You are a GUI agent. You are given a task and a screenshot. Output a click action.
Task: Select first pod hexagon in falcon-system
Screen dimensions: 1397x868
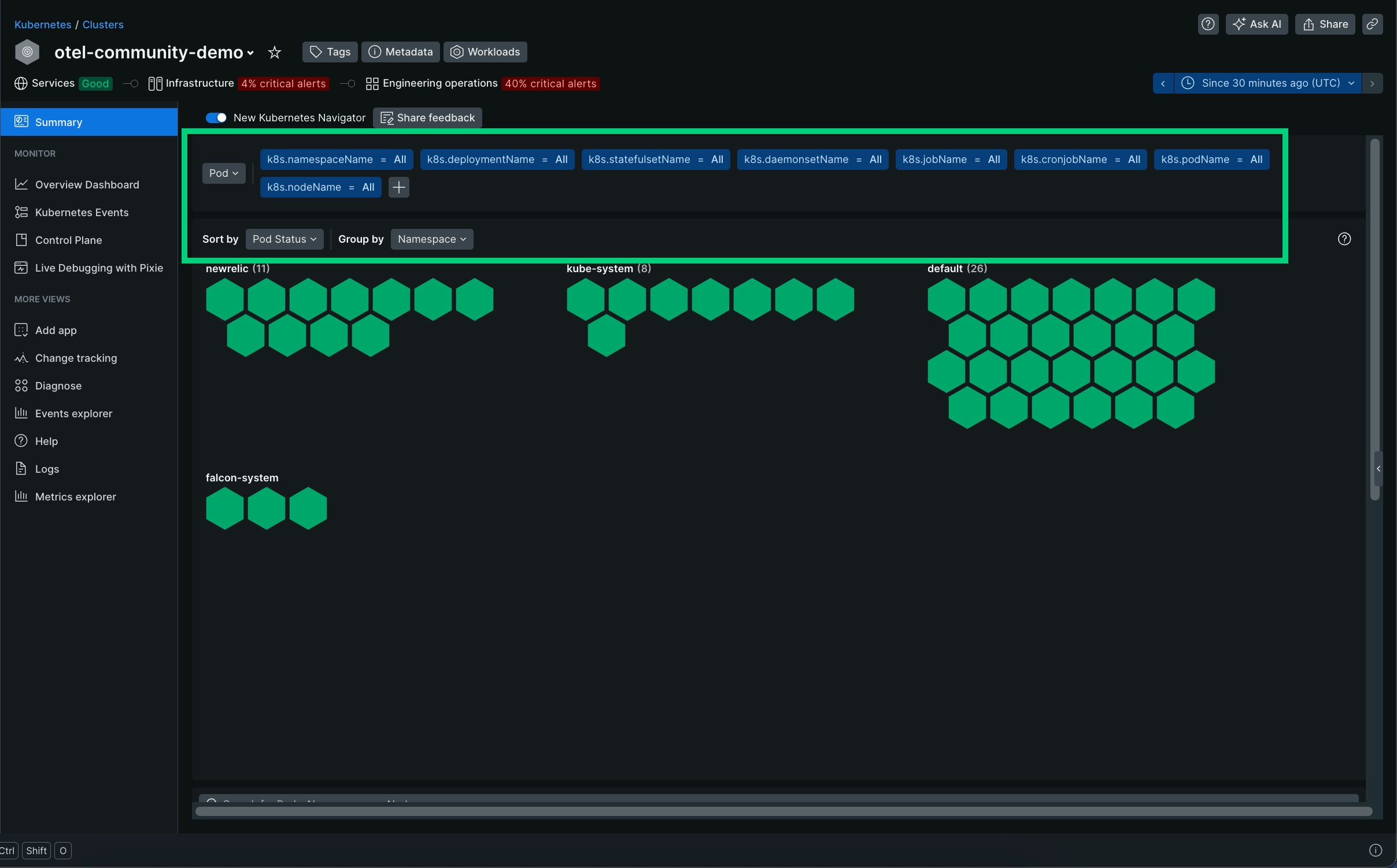pyautogui.click(x=224, y=509)
